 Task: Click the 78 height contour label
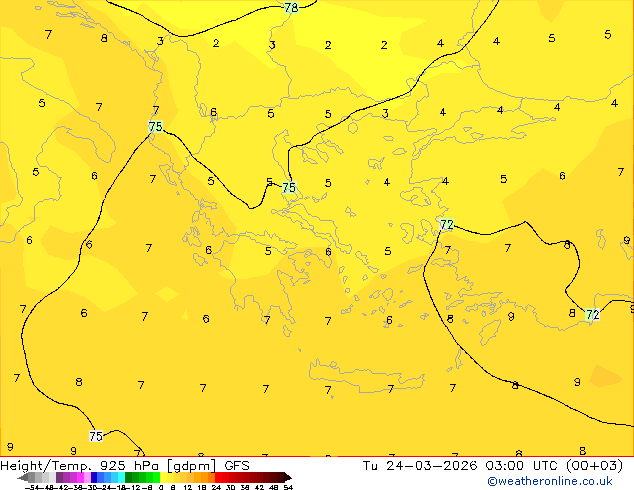[x=291, y=7]
